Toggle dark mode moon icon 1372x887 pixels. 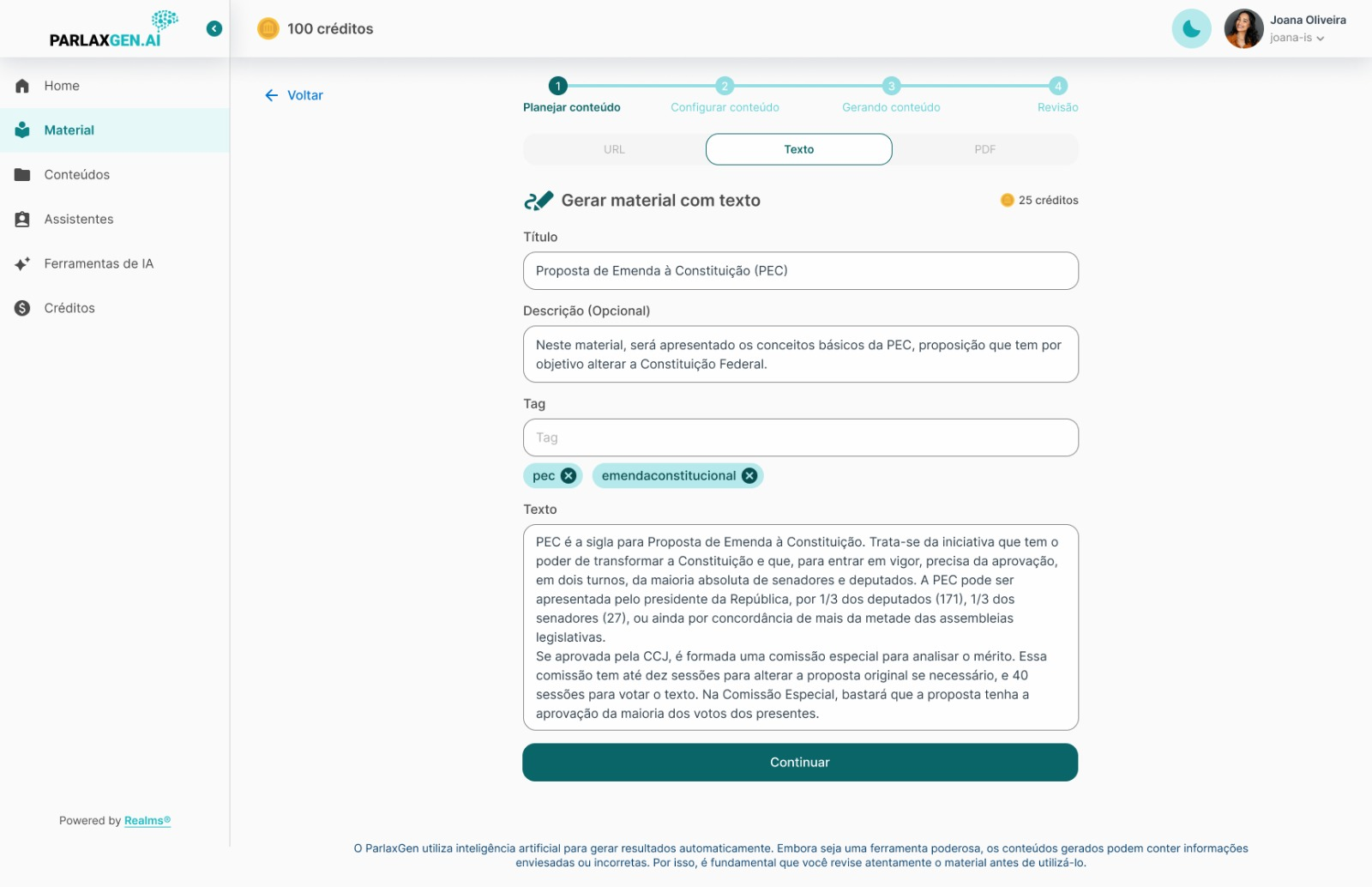[x=1191, y=29]
